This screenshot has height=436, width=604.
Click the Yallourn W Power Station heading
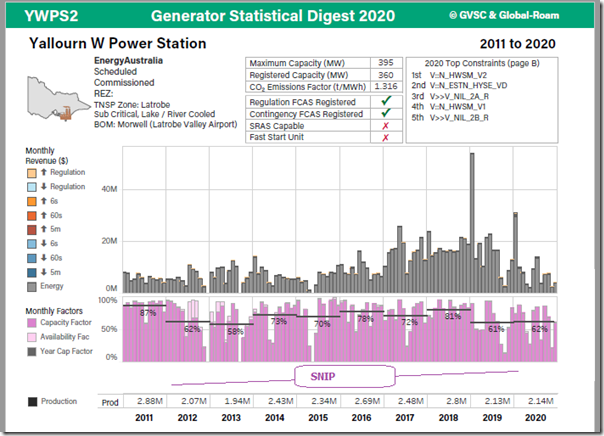117,43
